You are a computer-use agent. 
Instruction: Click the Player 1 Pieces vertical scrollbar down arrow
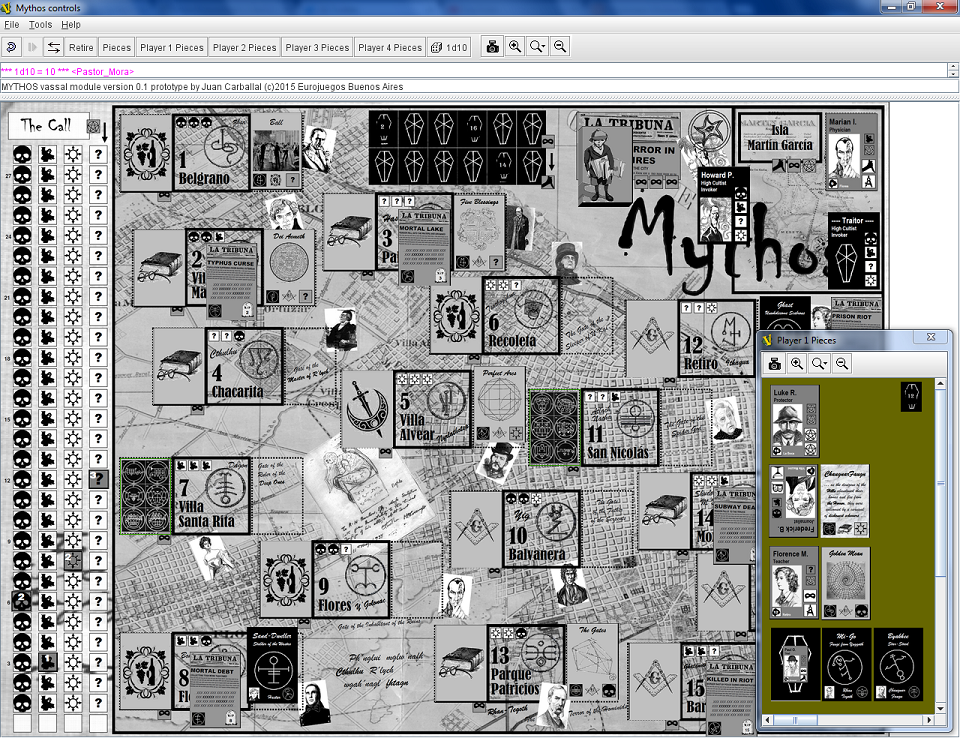click(941, 709)
